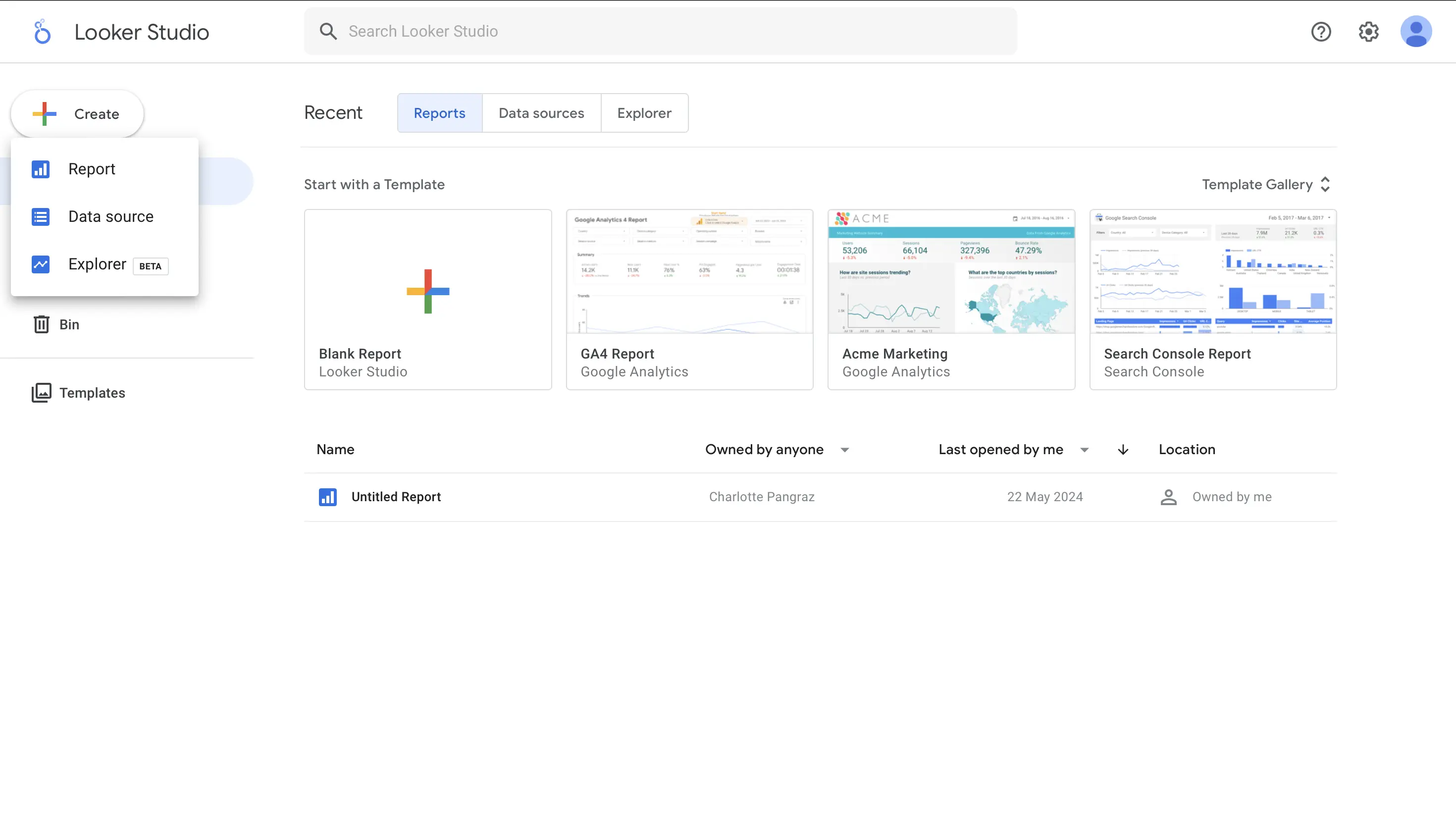Click the person icon beside Owned by me
The width and height of the screenshot is (1456, 832).
click(1169, 497)
